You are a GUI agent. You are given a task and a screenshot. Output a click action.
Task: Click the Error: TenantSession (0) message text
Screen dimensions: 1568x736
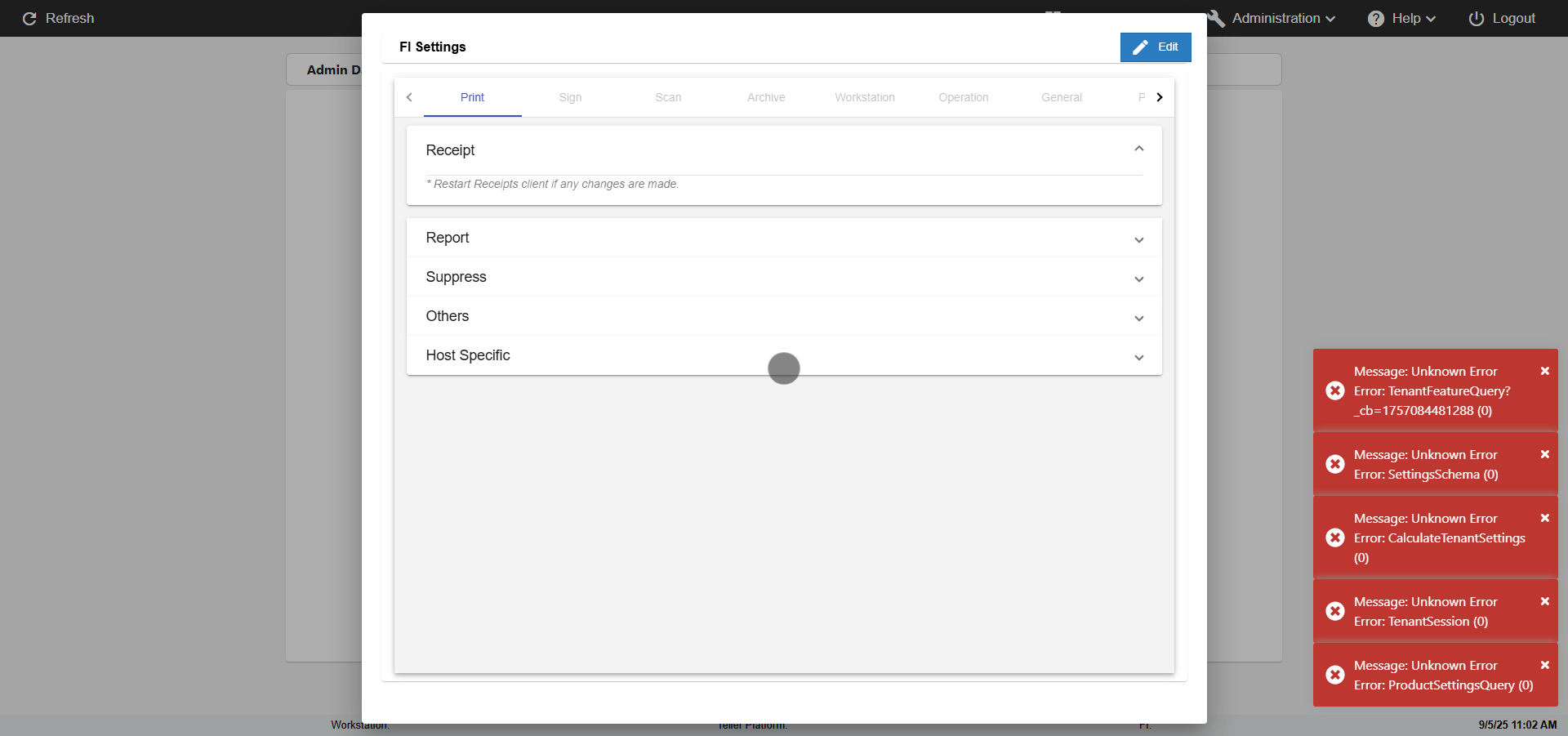coord(1421,622)
